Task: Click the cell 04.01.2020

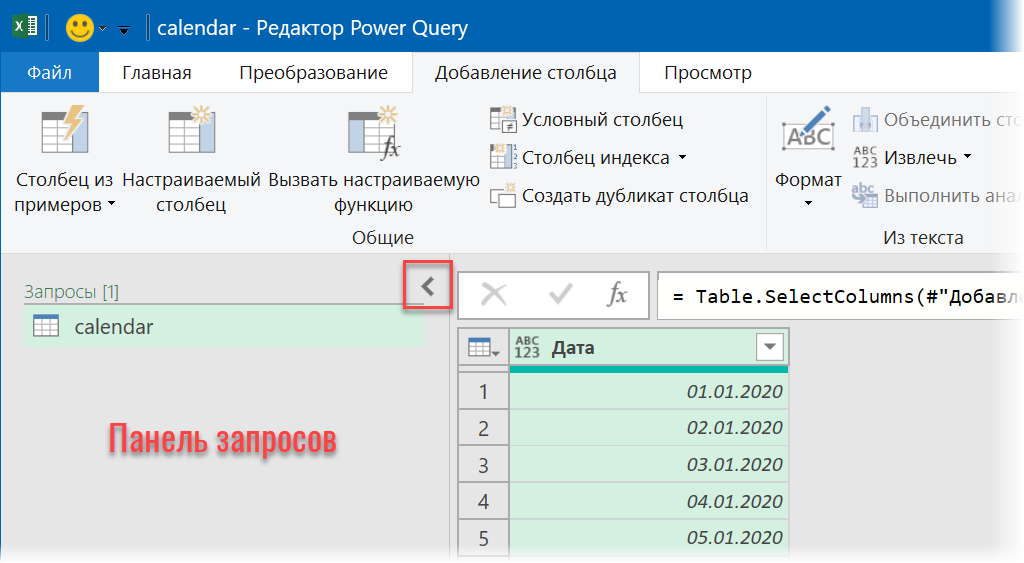Action: click(648, 501)
